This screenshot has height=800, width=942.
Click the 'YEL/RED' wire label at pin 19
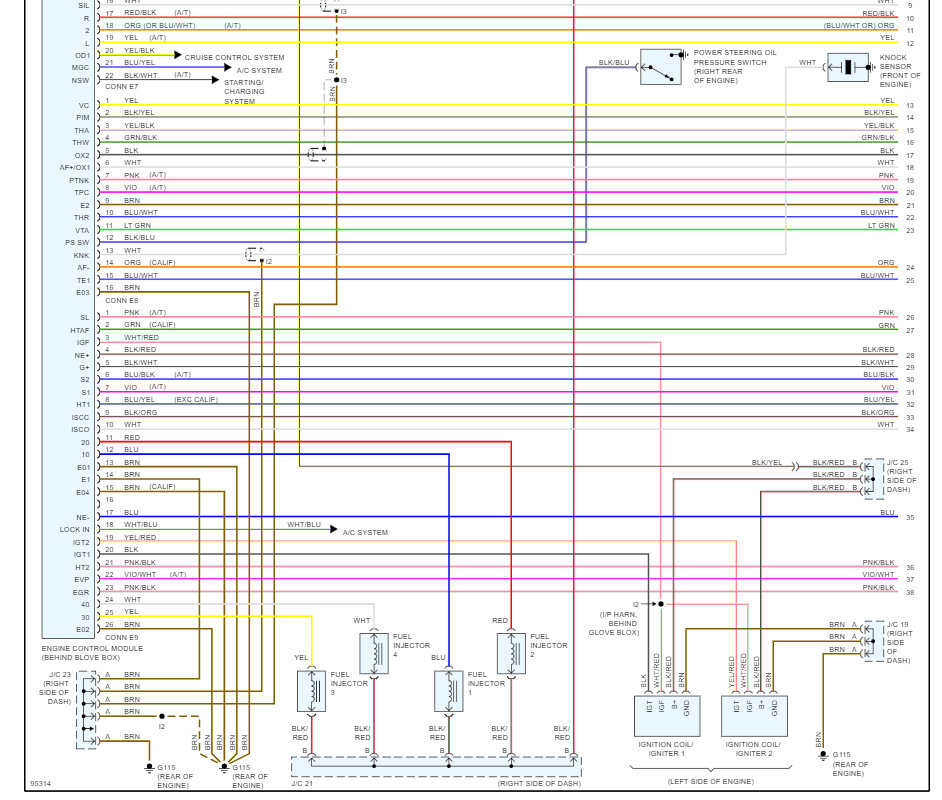(140, 538)
